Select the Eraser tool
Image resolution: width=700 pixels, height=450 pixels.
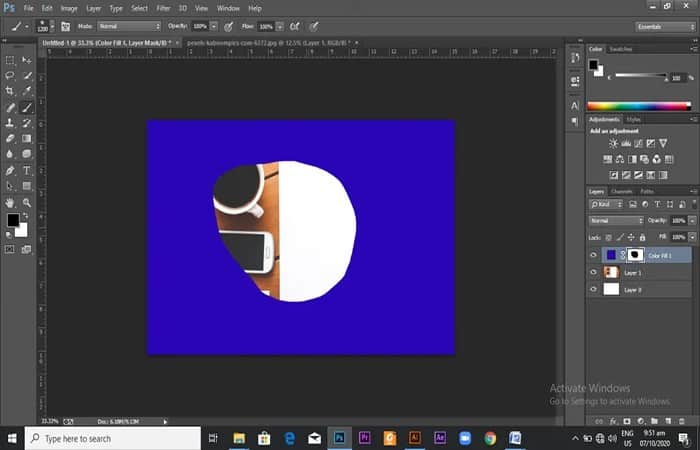(x=10, y=138)
